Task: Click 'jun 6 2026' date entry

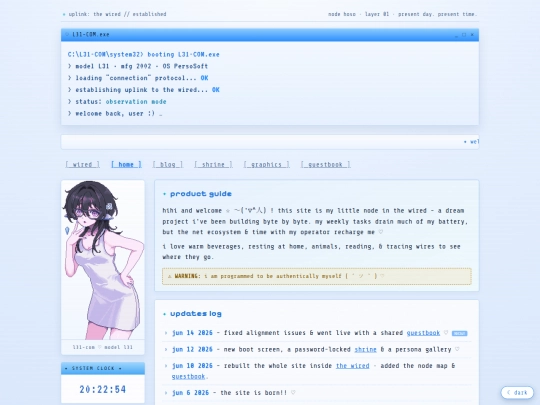Action: coord(190,393)
